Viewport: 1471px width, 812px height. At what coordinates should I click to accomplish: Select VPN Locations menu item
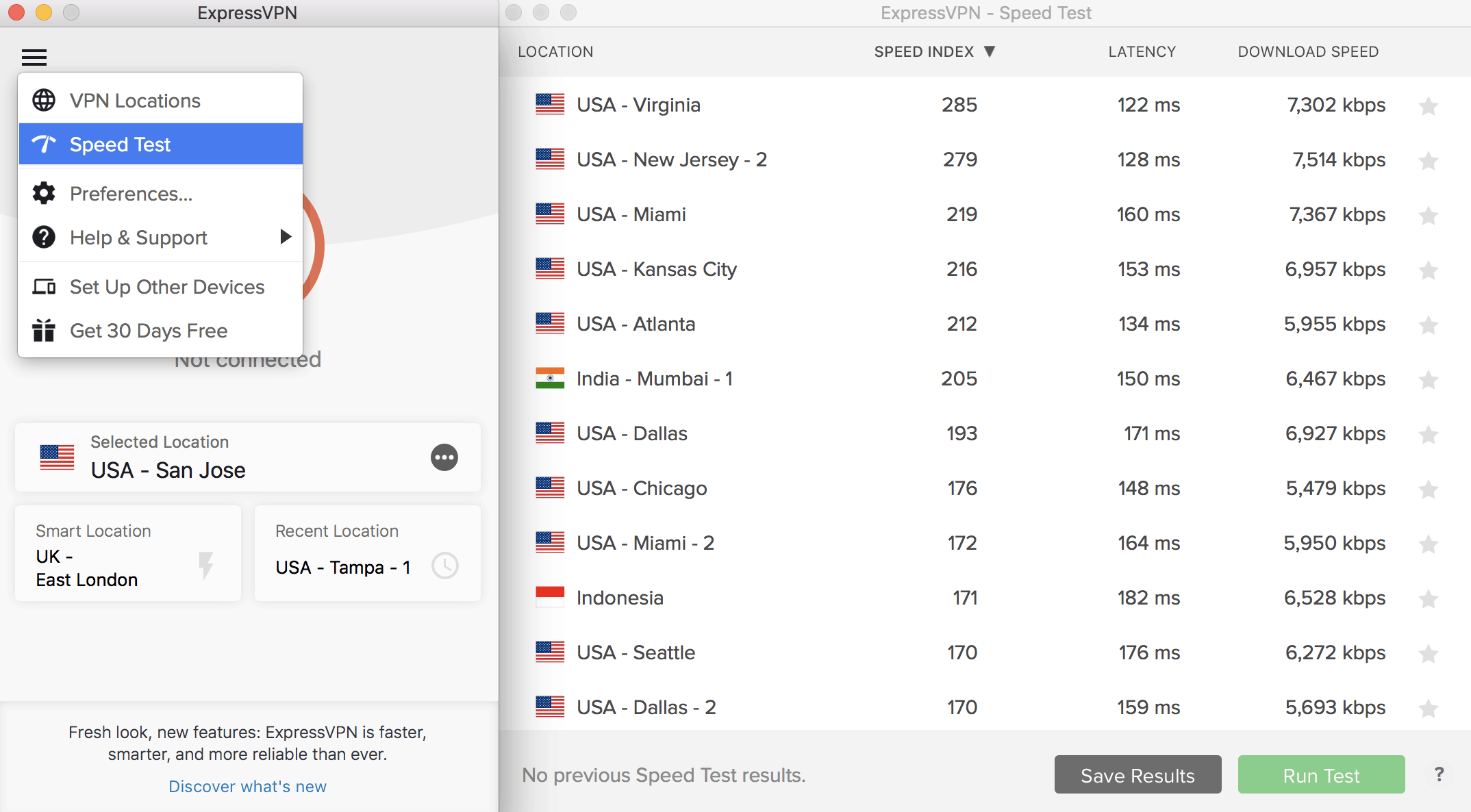[161, 100]
